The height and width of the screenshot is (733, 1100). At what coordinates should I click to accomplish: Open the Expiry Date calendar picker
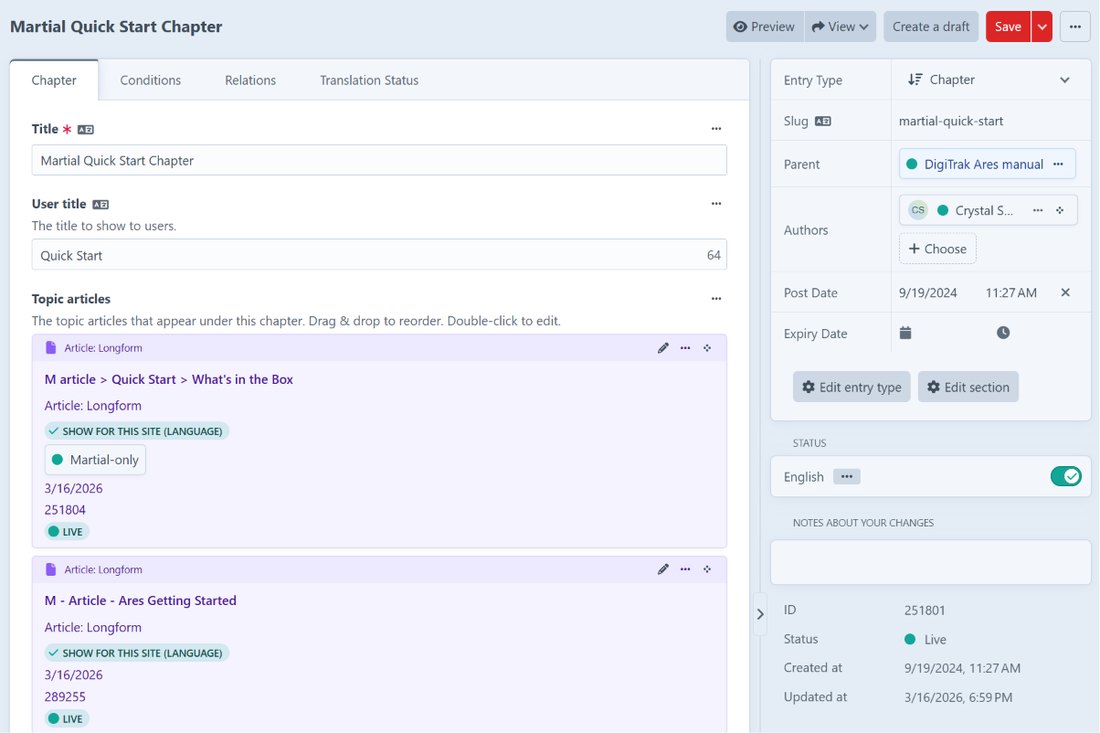click(906, 332)
